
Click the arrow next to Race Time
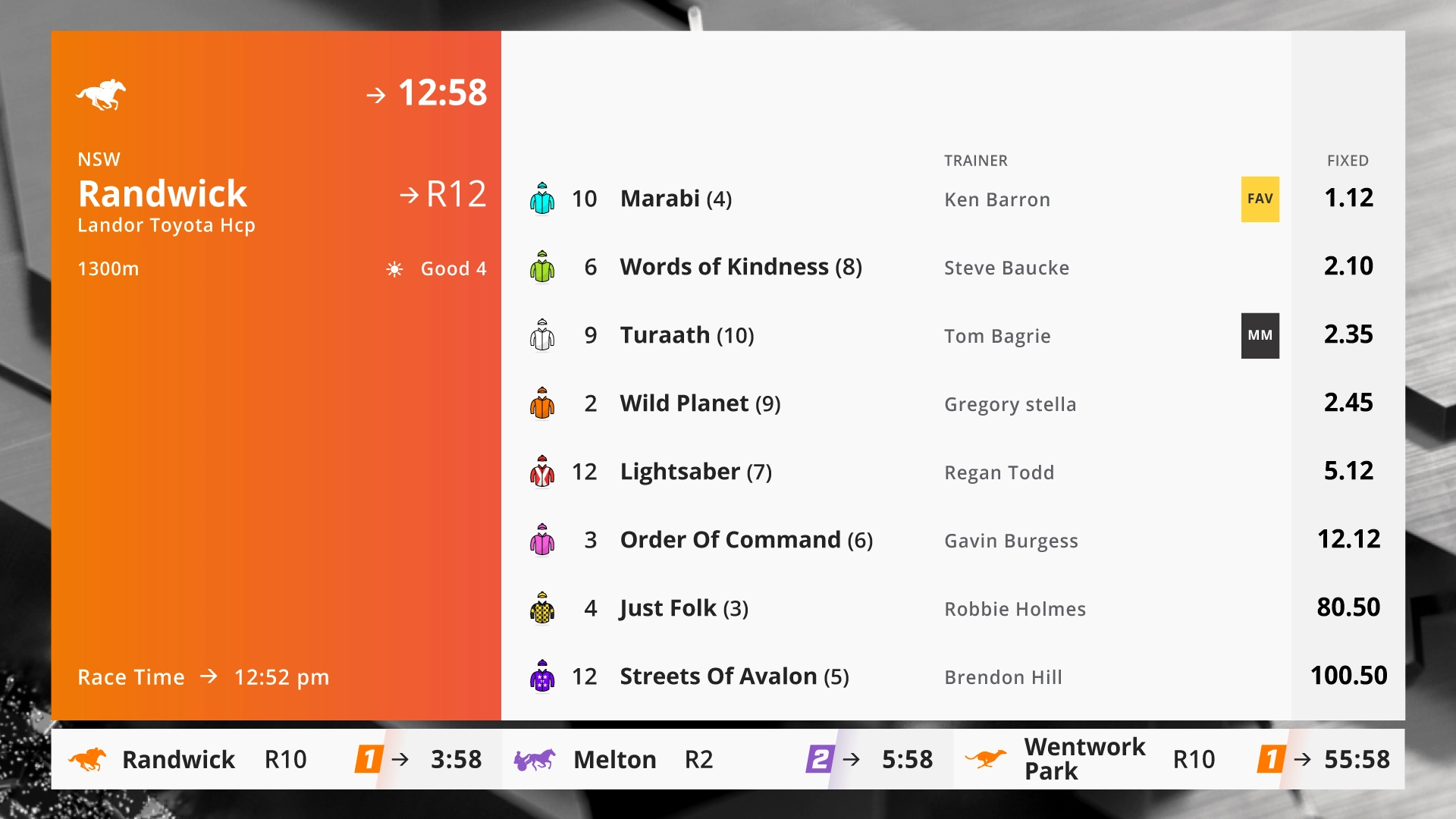tap(209, 676)
